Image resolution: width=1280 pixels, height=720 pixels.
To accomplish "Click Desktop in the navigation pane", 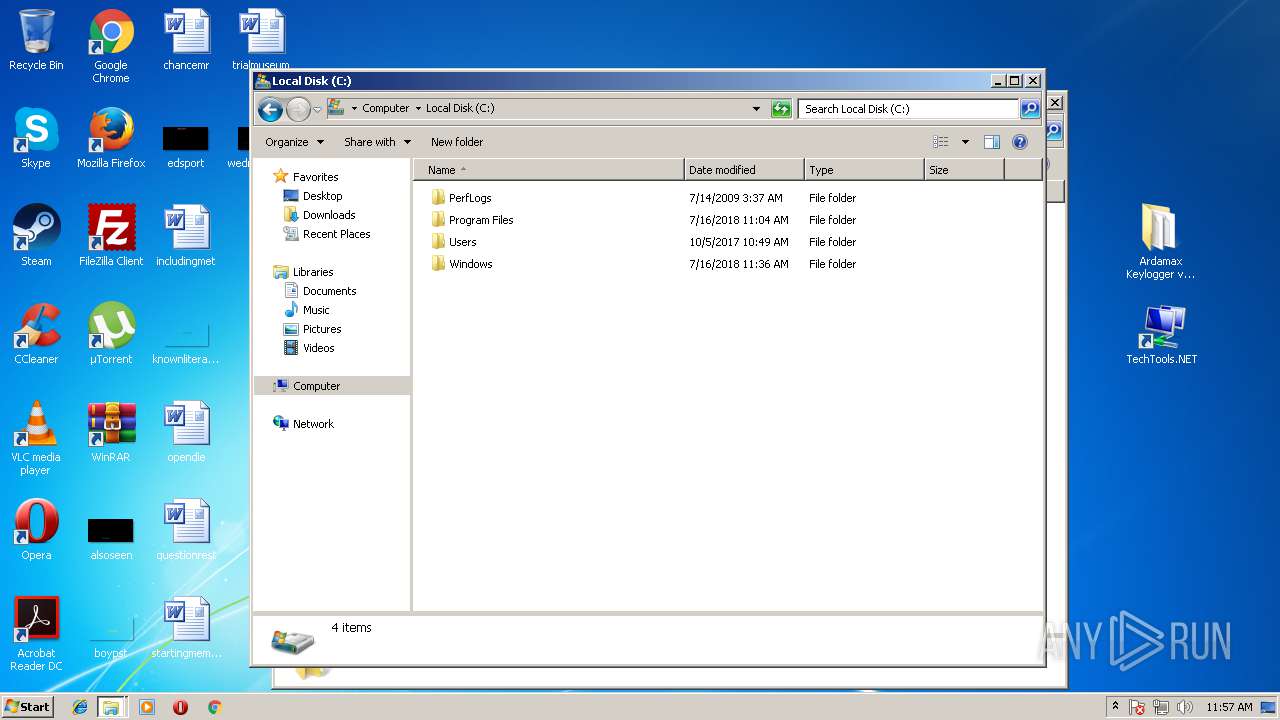I will (x=313, y=196).
